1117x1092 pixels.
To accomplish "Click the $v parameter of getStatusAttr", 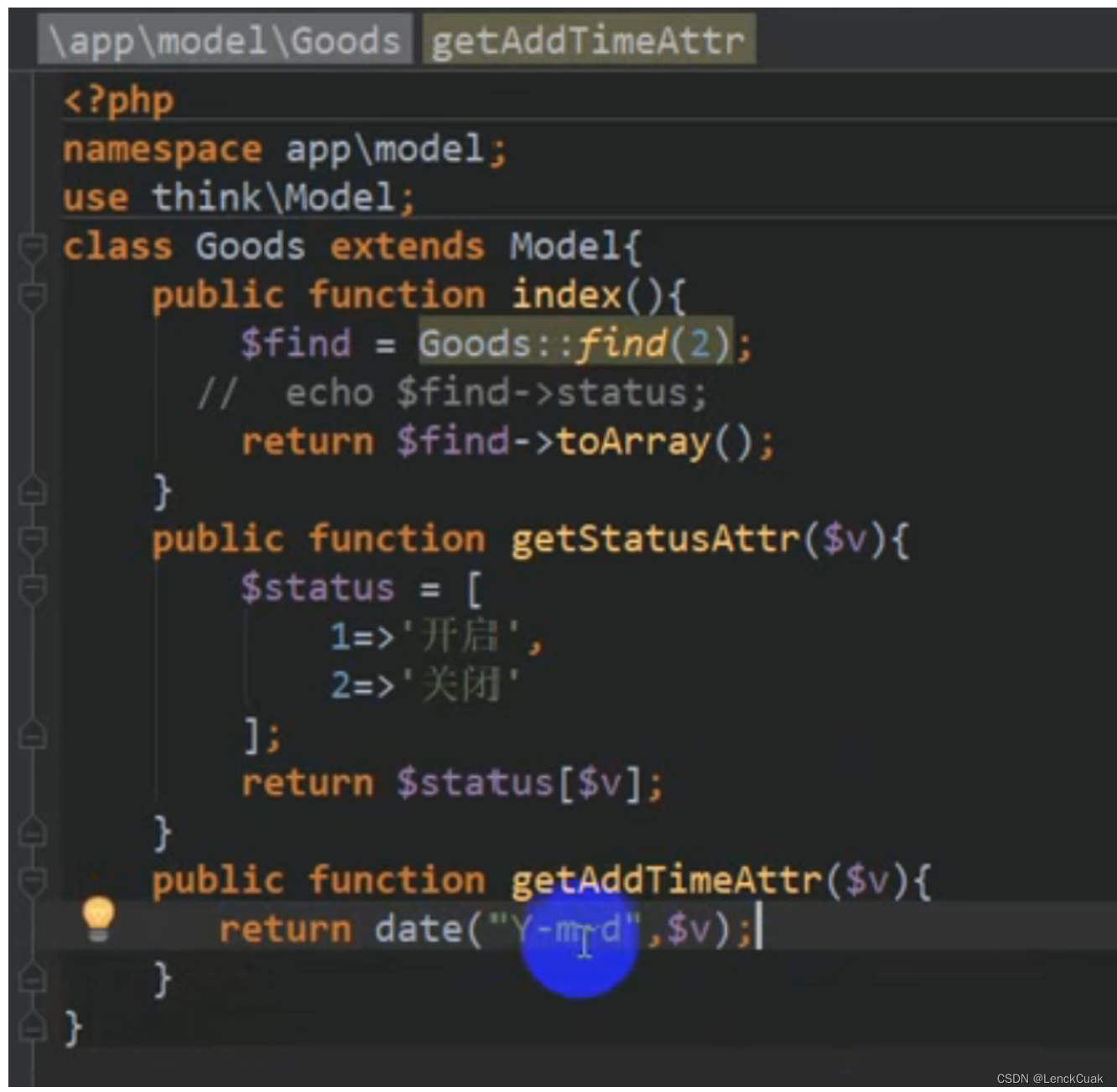I will point(844,539).
